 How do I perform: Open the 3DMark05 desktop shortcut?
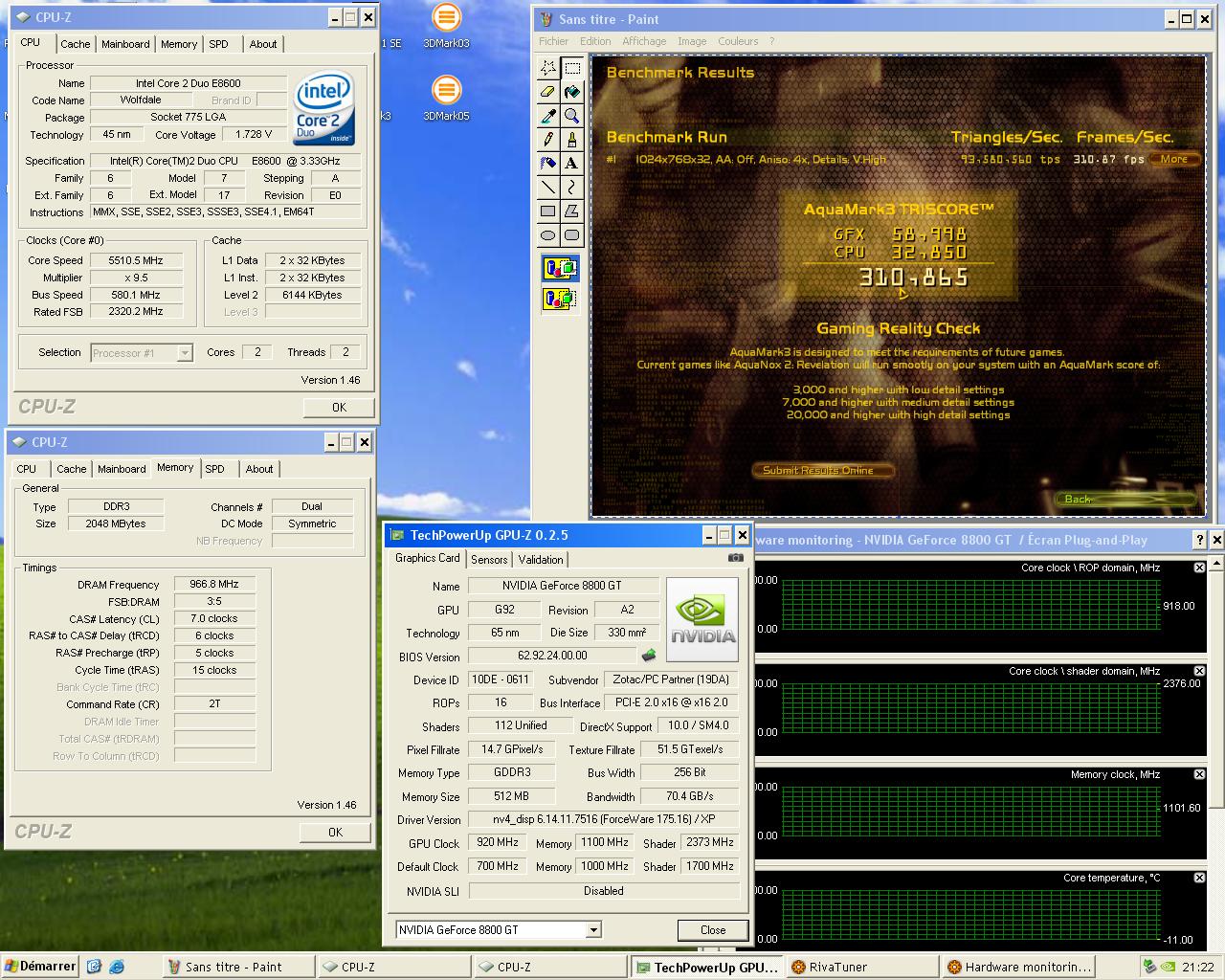coord(446,100)
